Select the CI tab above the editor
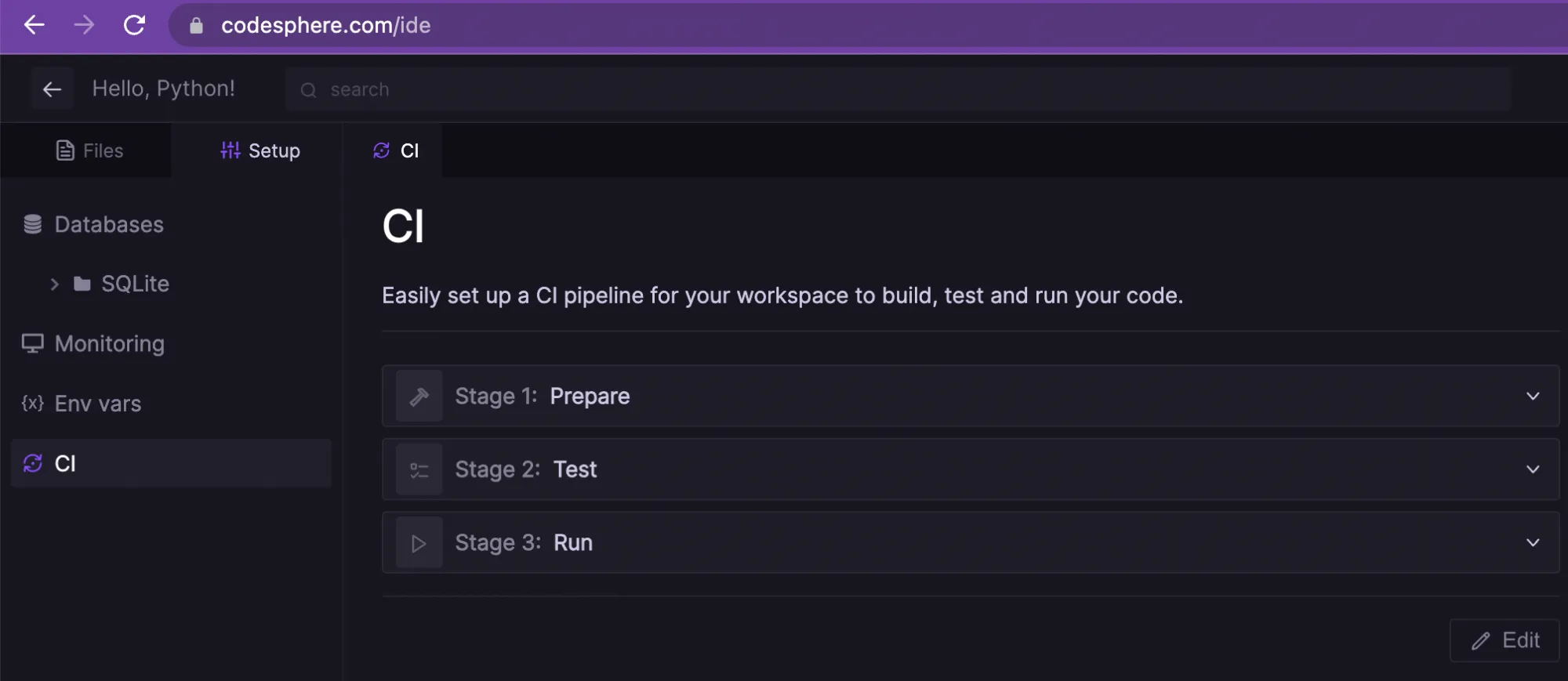The image size is (1568, 681). click(398, 150)
